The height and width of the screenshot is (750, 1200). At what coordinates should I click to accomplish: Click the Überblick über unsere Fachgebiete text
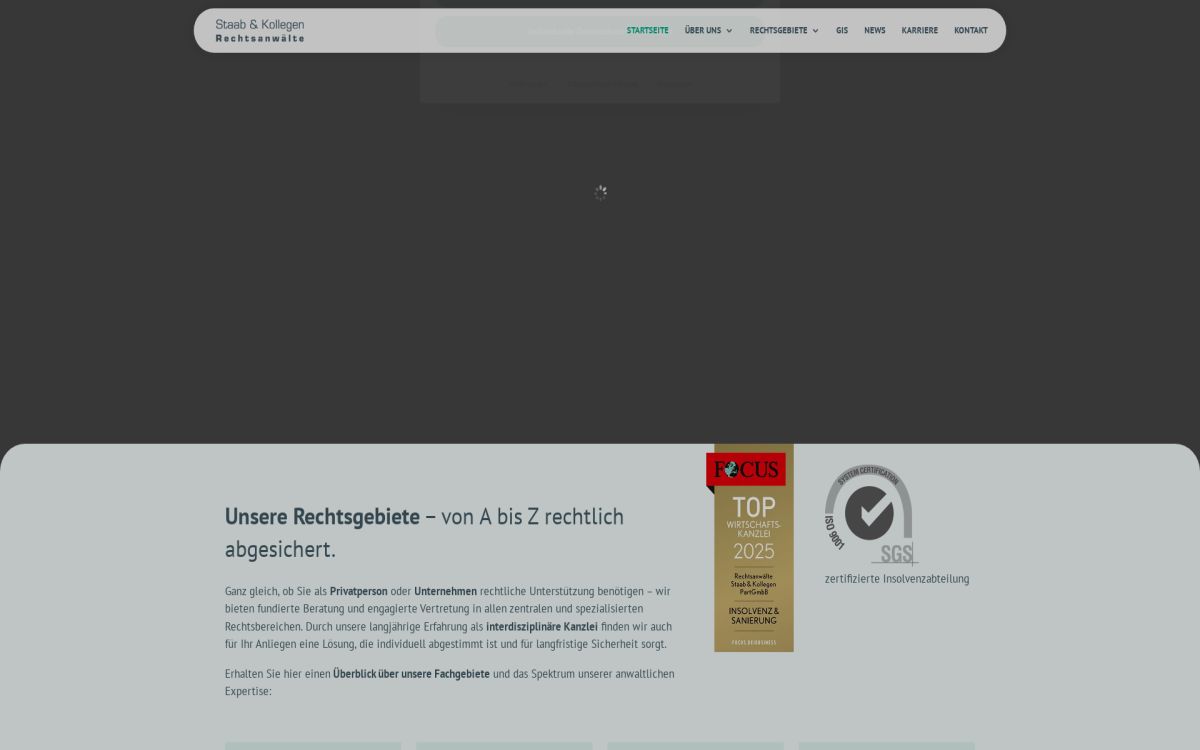[411, 674]
